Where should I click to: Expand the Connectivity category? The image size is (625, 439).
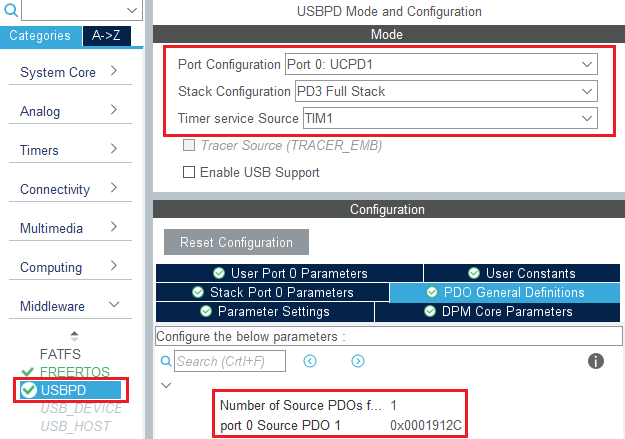(70, 189)
